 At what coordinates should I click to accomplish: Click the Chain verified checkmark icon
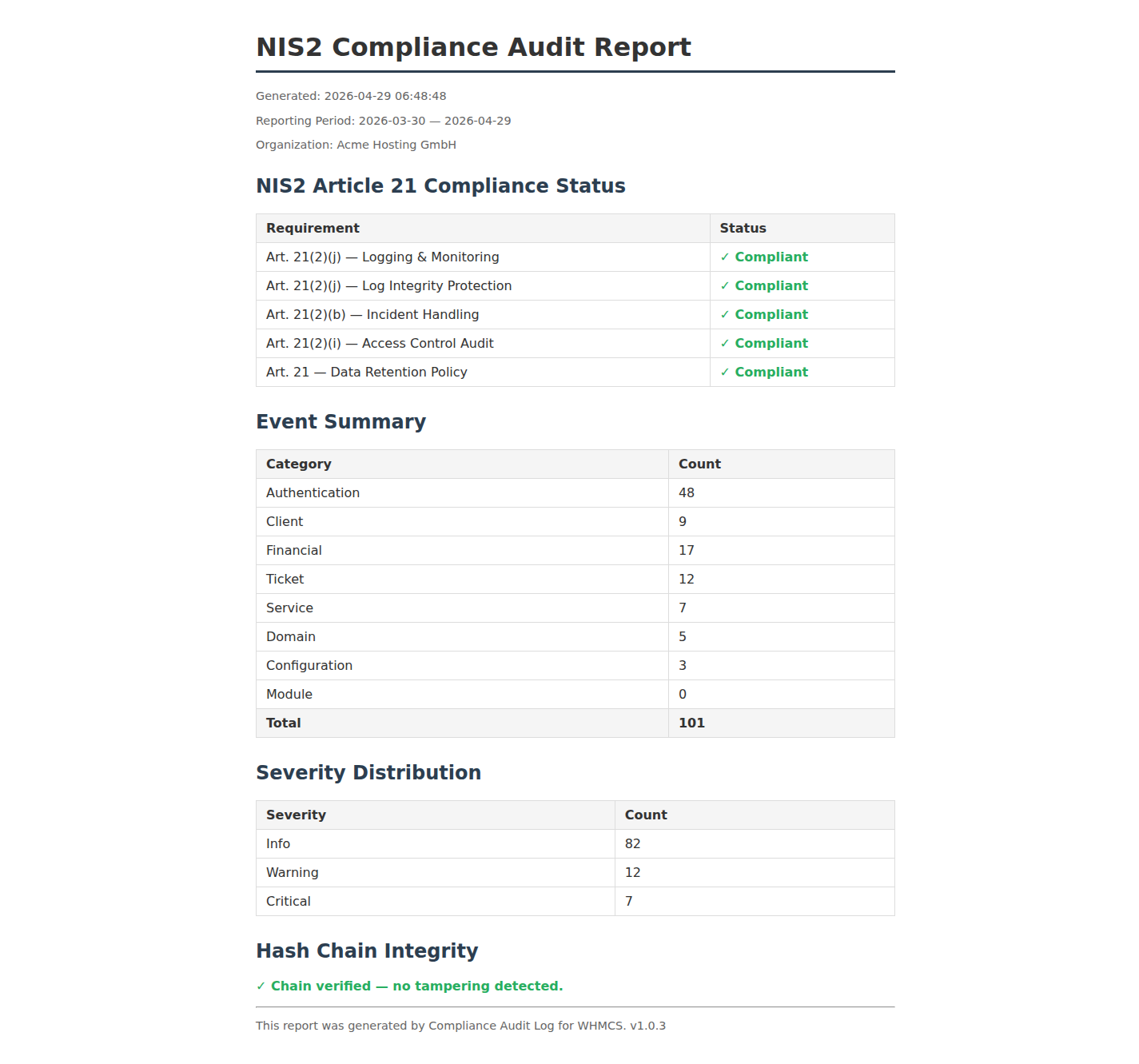click(x=261, y=986)
